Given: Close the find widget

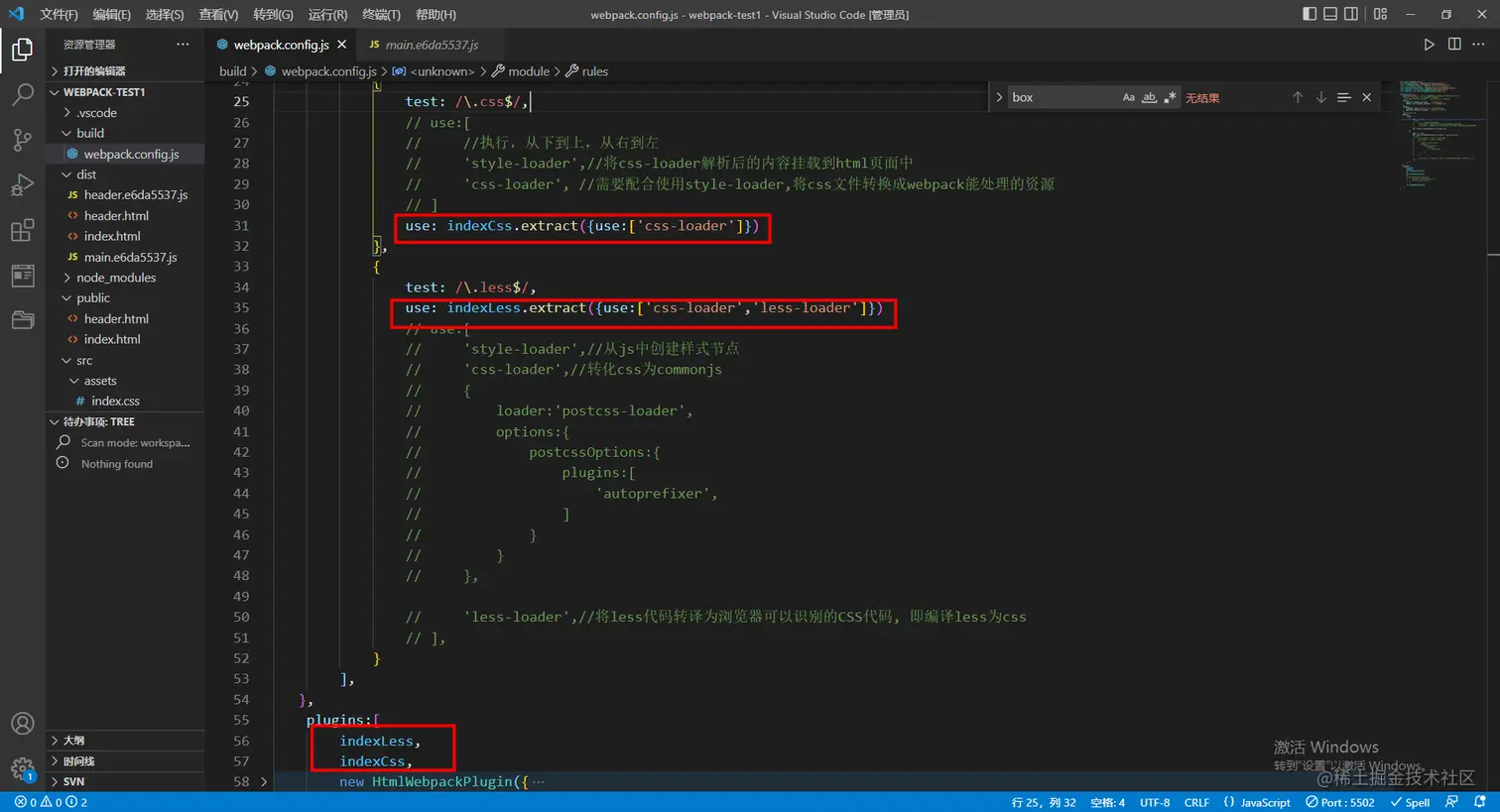Looking at the screenshot, I should [1367, 97].
